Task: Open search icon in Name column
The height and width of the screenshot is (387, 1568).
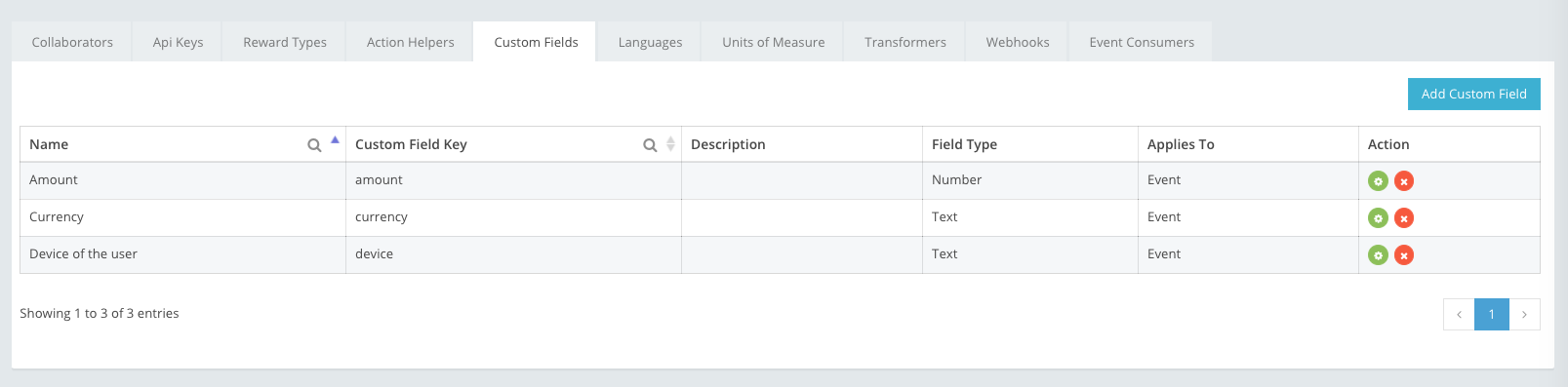Action: (314, 145)
